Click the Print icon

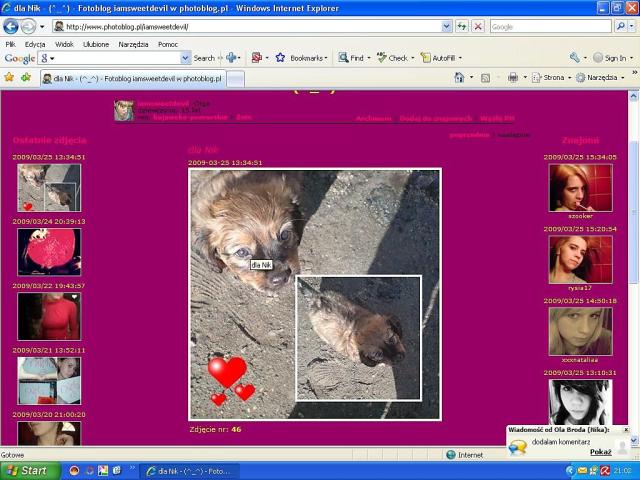(x=513, y=78)
